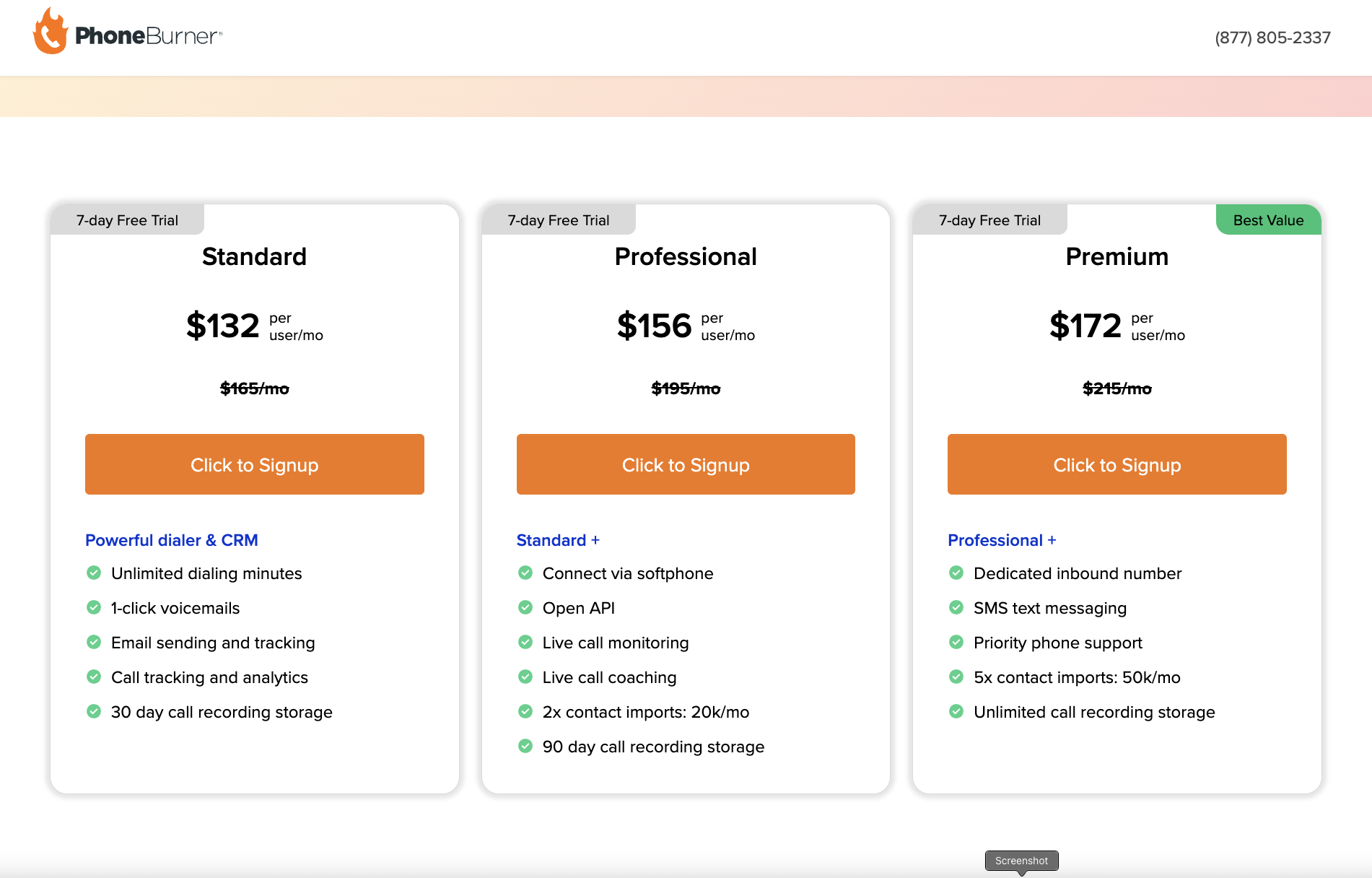Click the check icon beside SMS text messaging
Image resolution: width=1372 pixels, height=878 pixels.
pos(956,608)
